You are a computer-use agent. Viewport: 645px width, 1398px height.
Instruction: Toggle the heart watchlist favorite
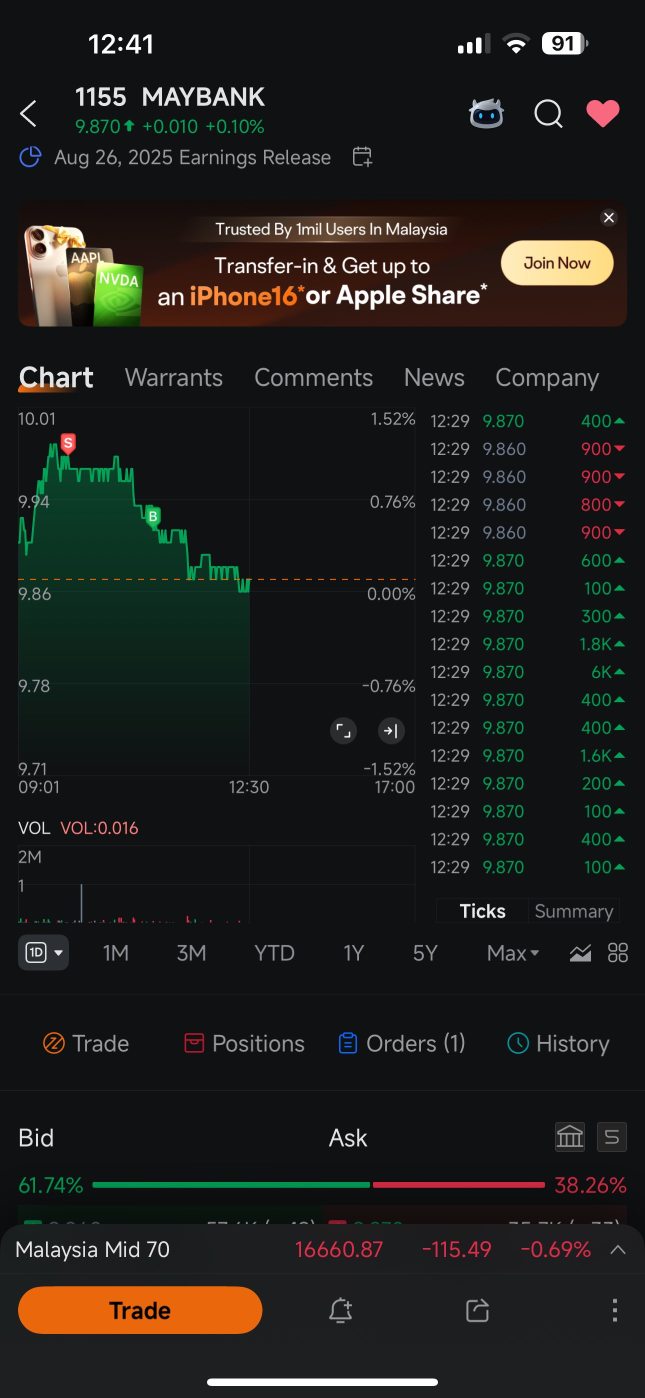coord(603,114)
